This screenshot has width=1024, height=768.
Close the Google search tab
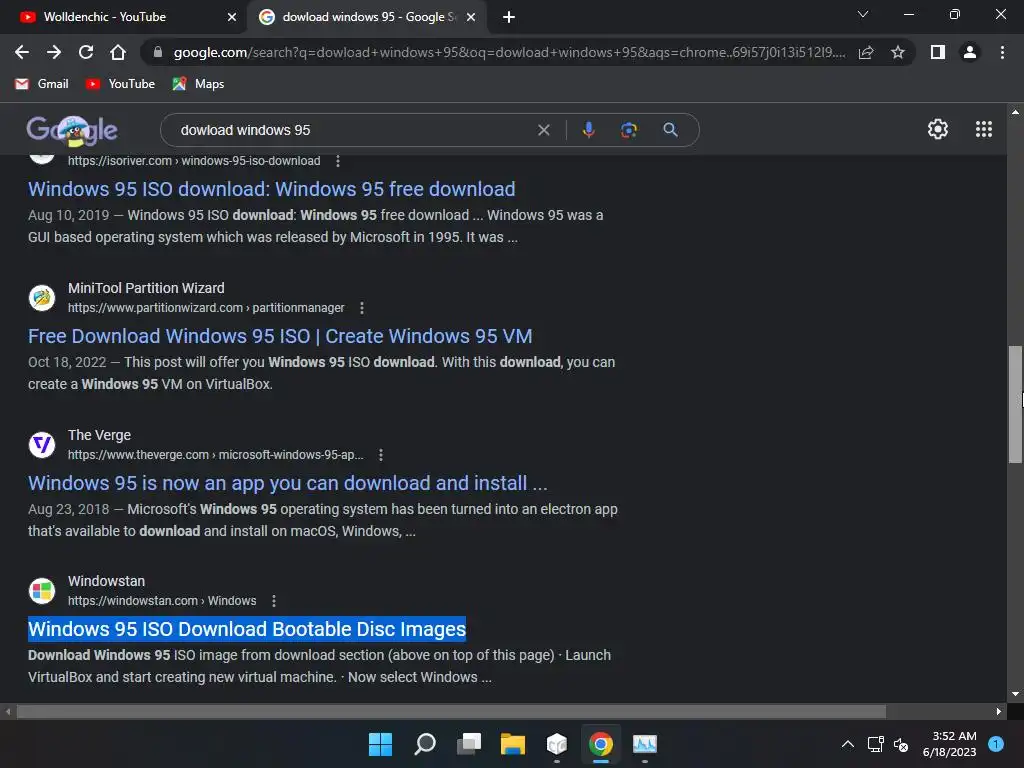pos(471,17)
